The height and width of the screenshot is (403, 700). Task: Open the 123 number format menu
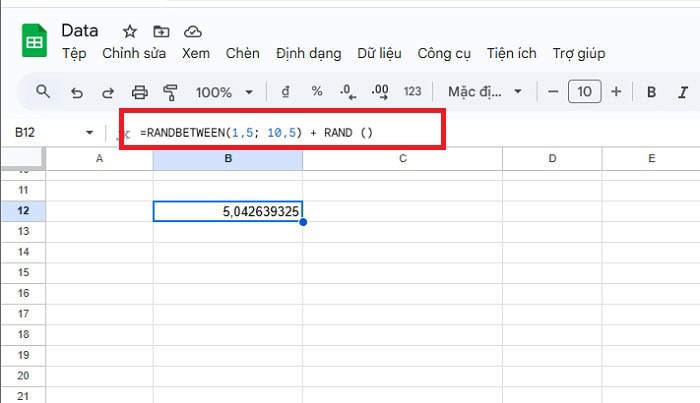(412, 92)
